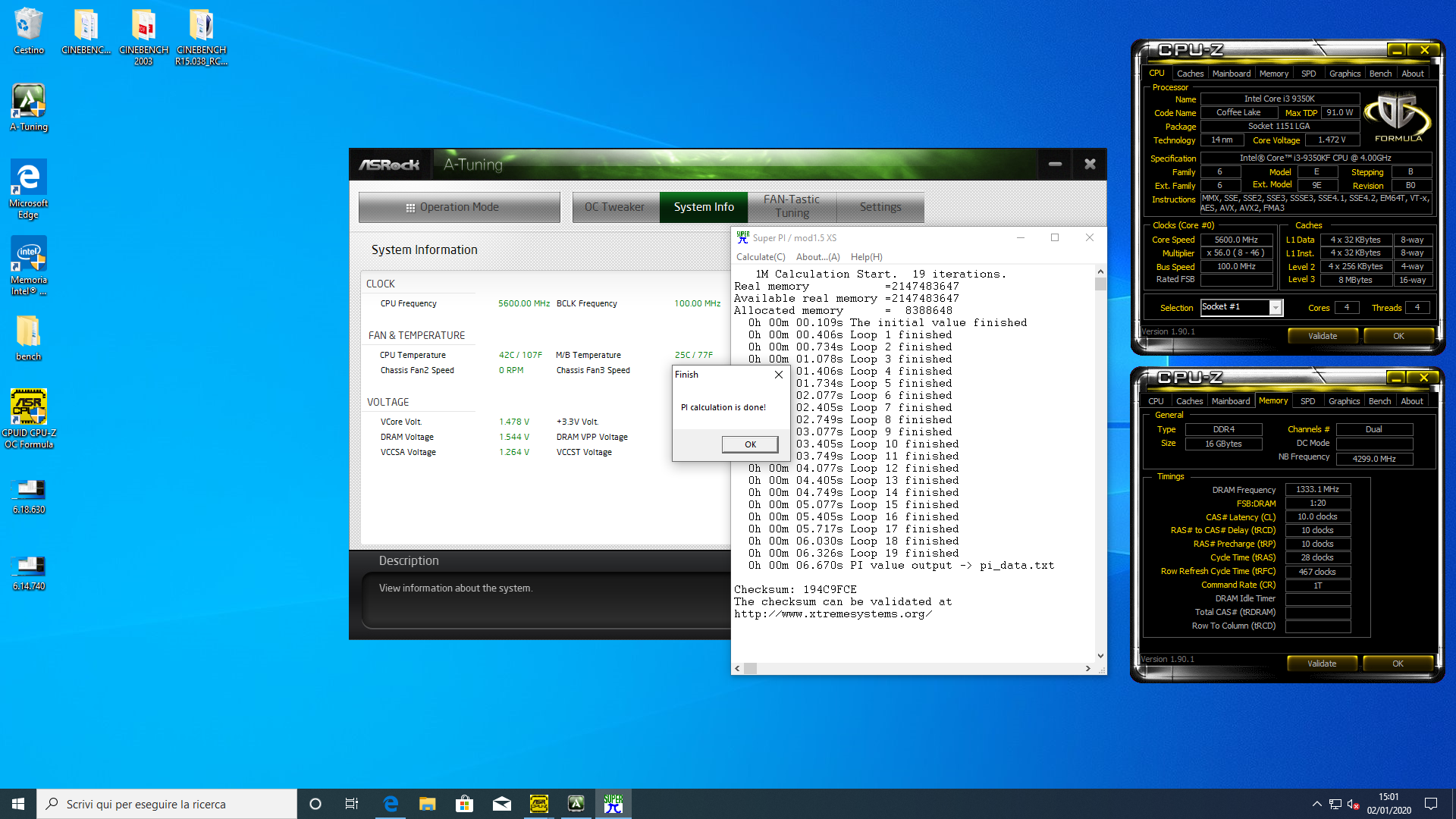1456x819 pixels.
Task: Open the notification center icon
Action: click(1431, 804)
